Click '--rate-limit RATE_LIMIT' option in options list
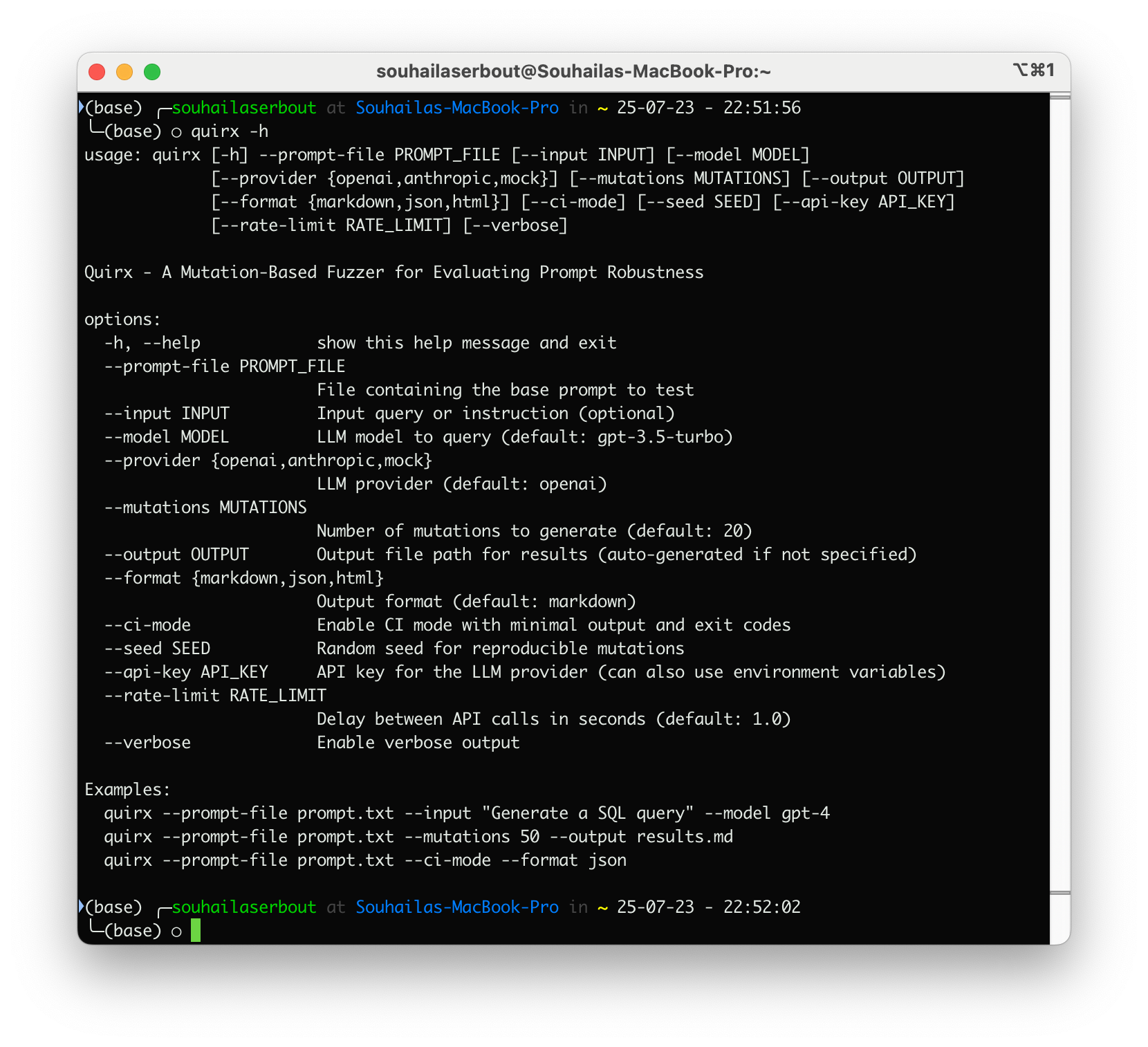Screen dimensions: 1148x1047 [x=215, y=696]
